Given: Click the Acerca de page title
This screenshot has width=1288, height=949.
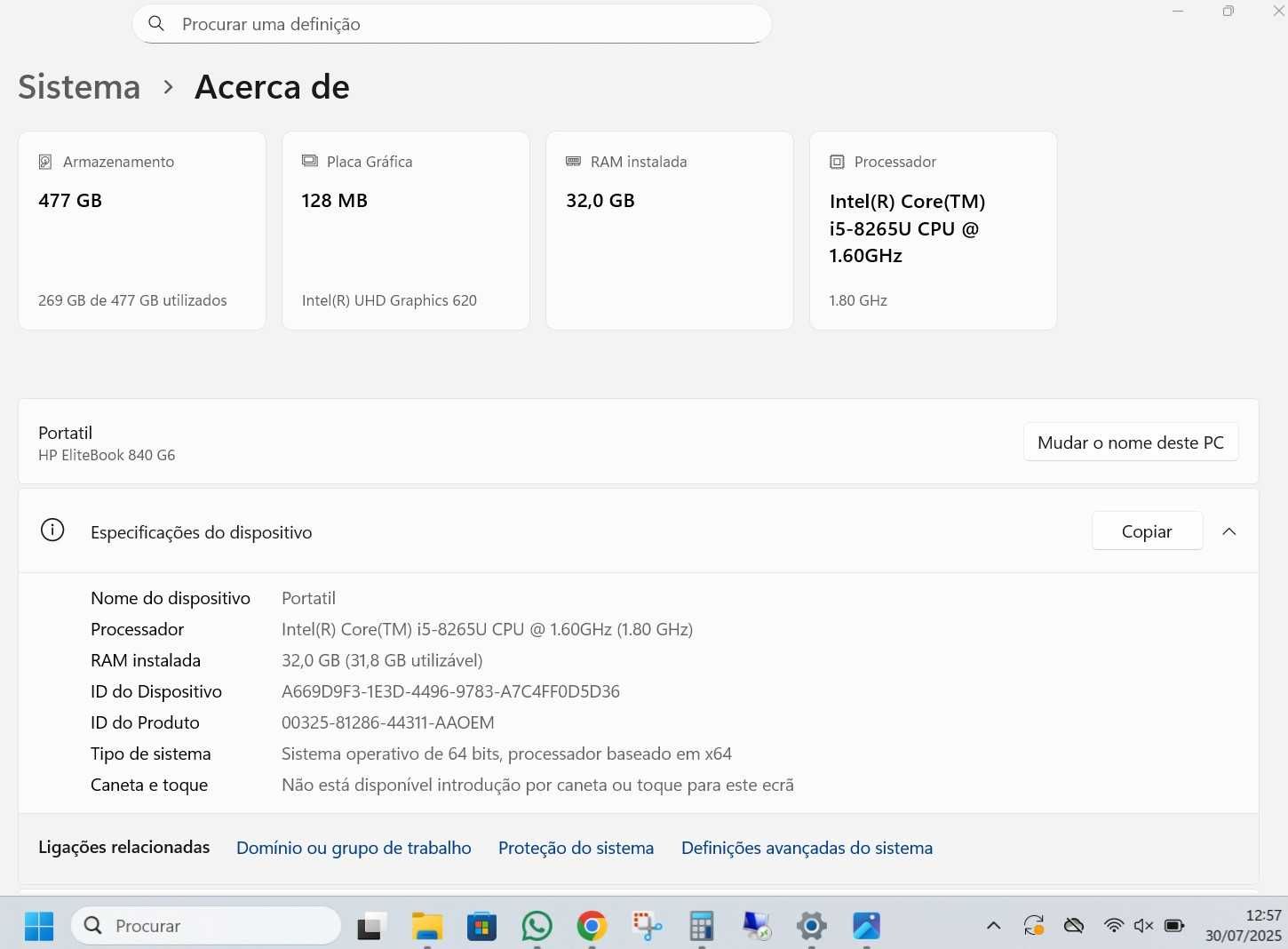Looking at the screenshot, I should [272, 87].
